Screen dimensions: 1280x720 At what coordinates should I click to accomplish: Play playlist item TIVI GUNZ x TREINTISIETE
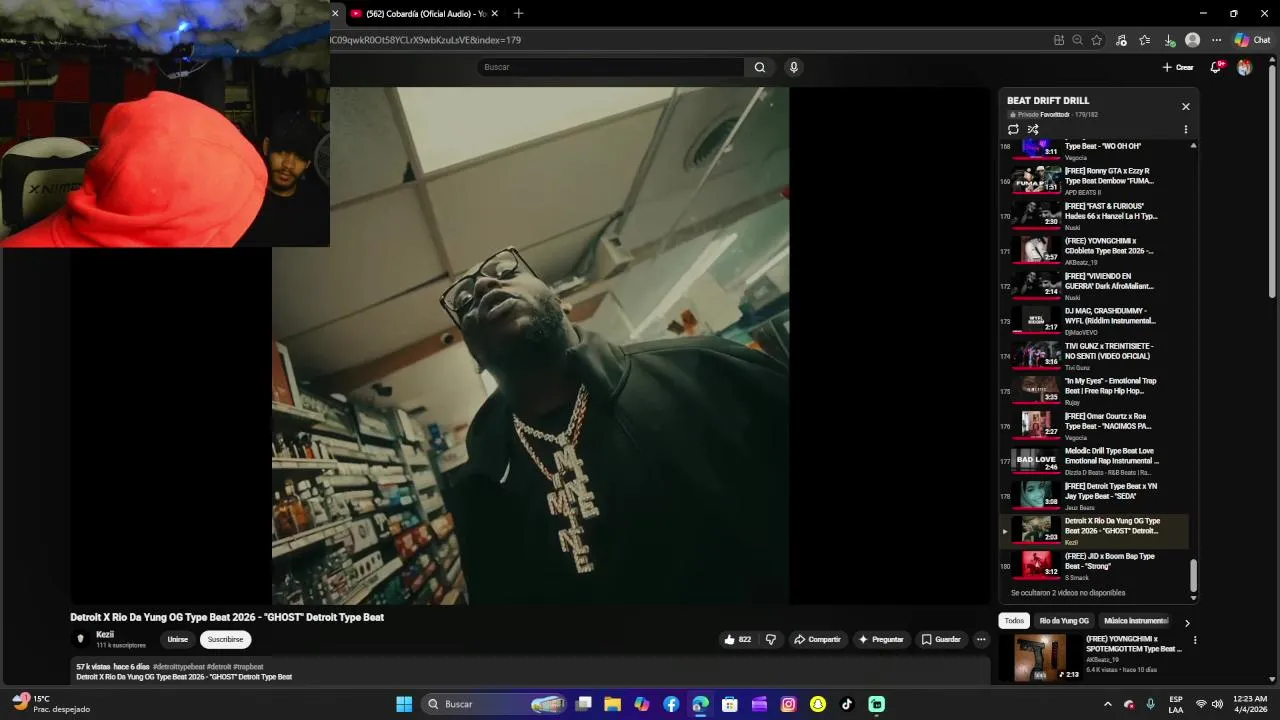[x=1096, y=356]
